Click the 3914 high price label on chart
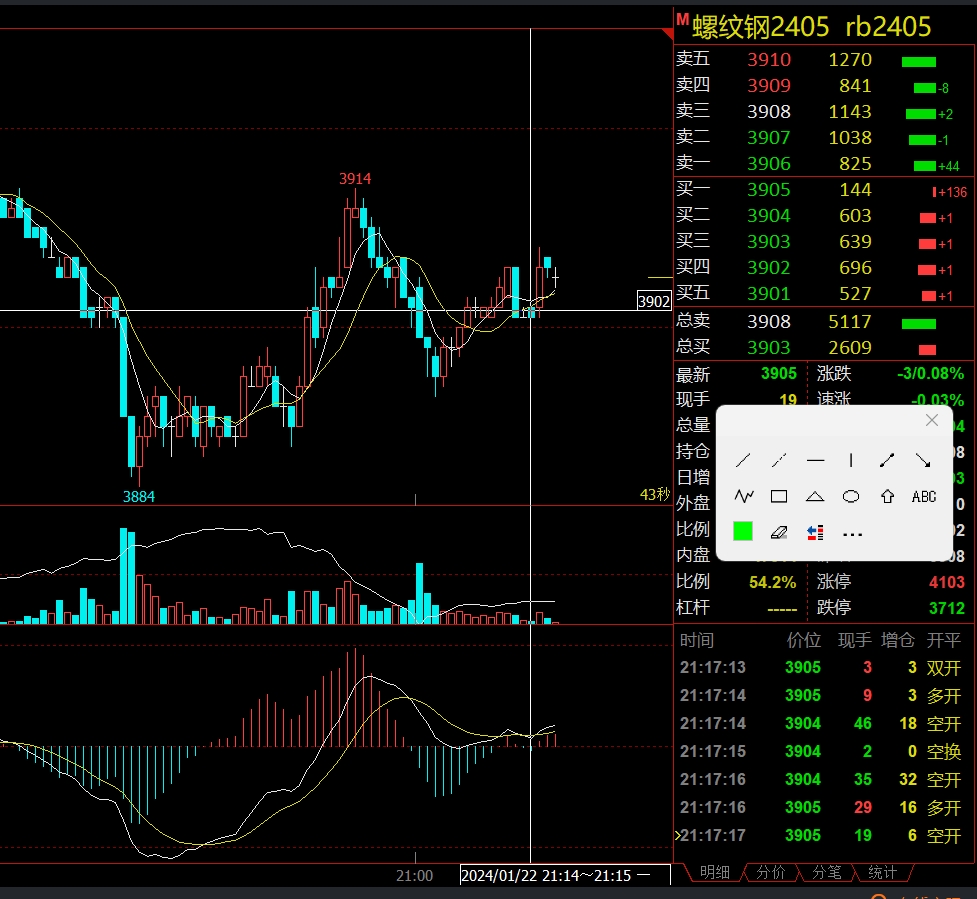Image resolution: width=977 pixels, height=899 pixels. (355, 179)
